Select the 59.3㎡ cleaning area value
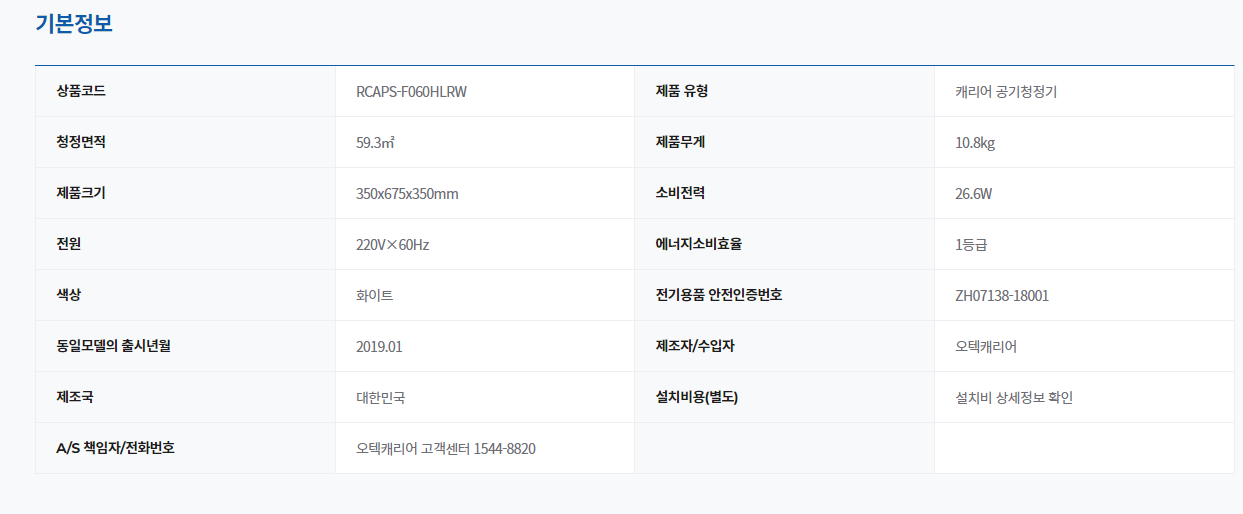 coord(375,143)
